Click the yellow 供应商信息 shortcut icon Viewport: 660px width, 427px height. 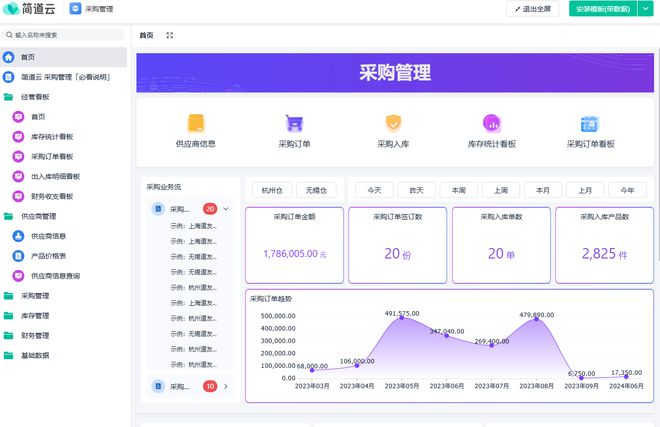pyautogui.click(x=196, y=123)
